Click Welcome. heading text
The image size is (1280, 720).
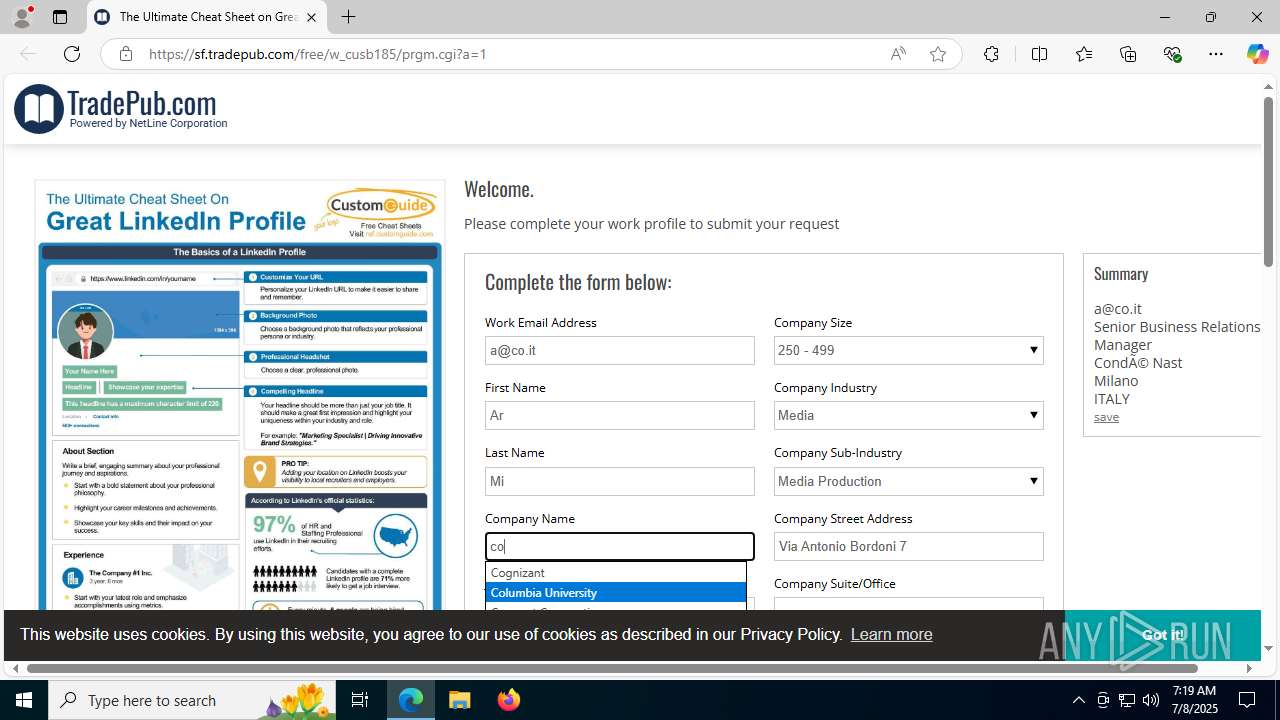pyautogui.click(x=499, y=189)
